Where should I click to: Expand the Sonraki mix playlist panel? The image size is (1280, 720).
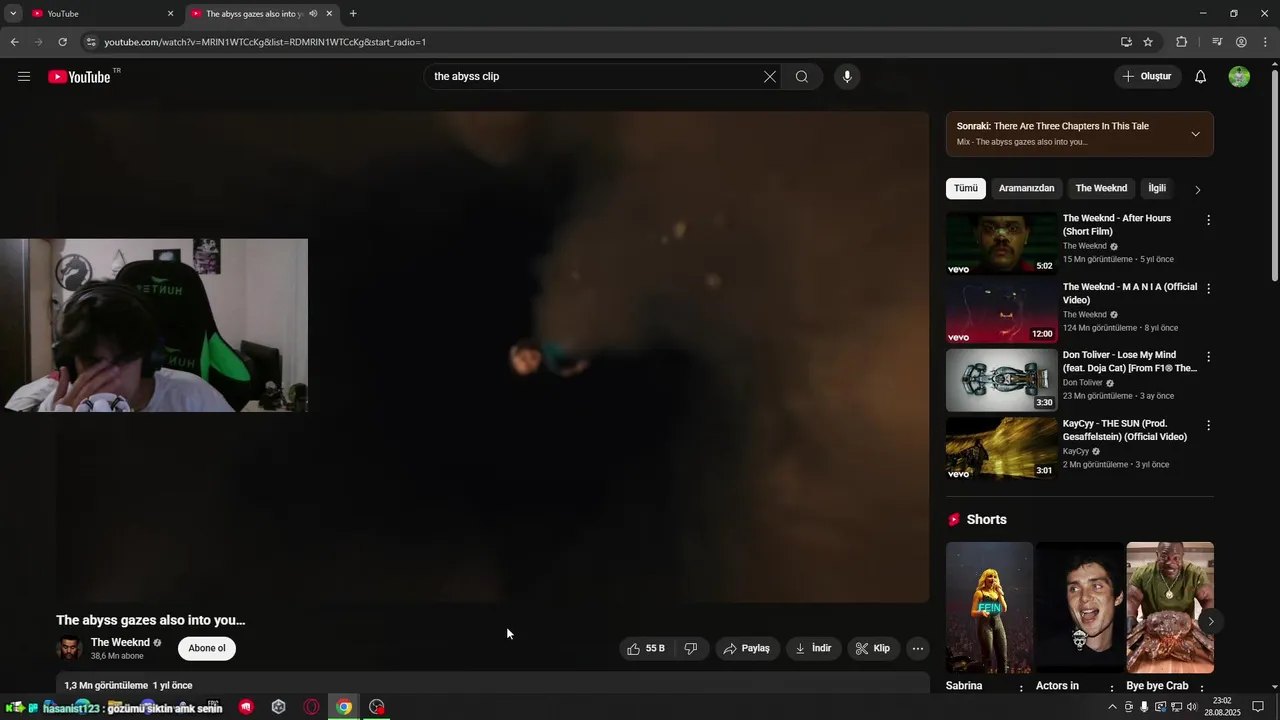pos(1195,134)
